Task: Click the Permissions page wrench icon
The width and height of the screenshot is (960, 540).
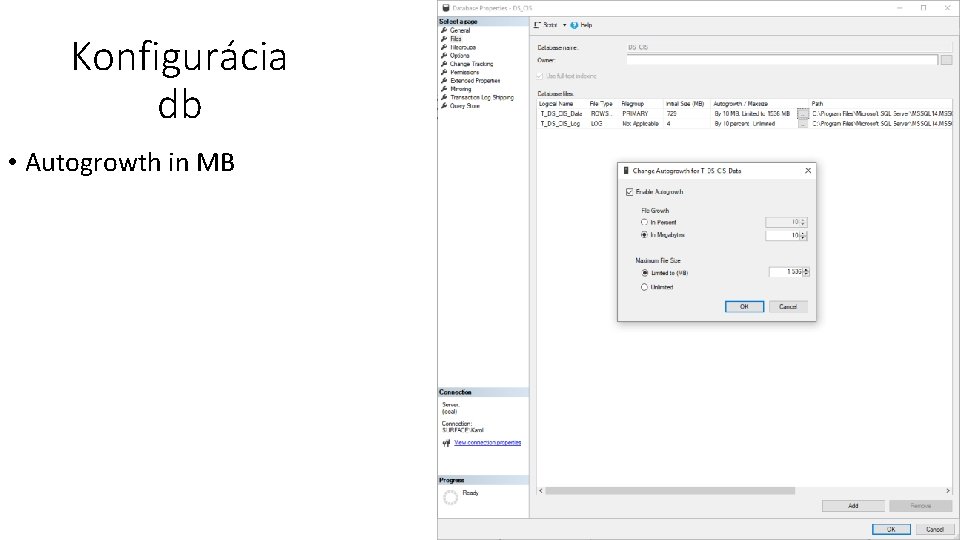Action: click(x=444, y=72)
